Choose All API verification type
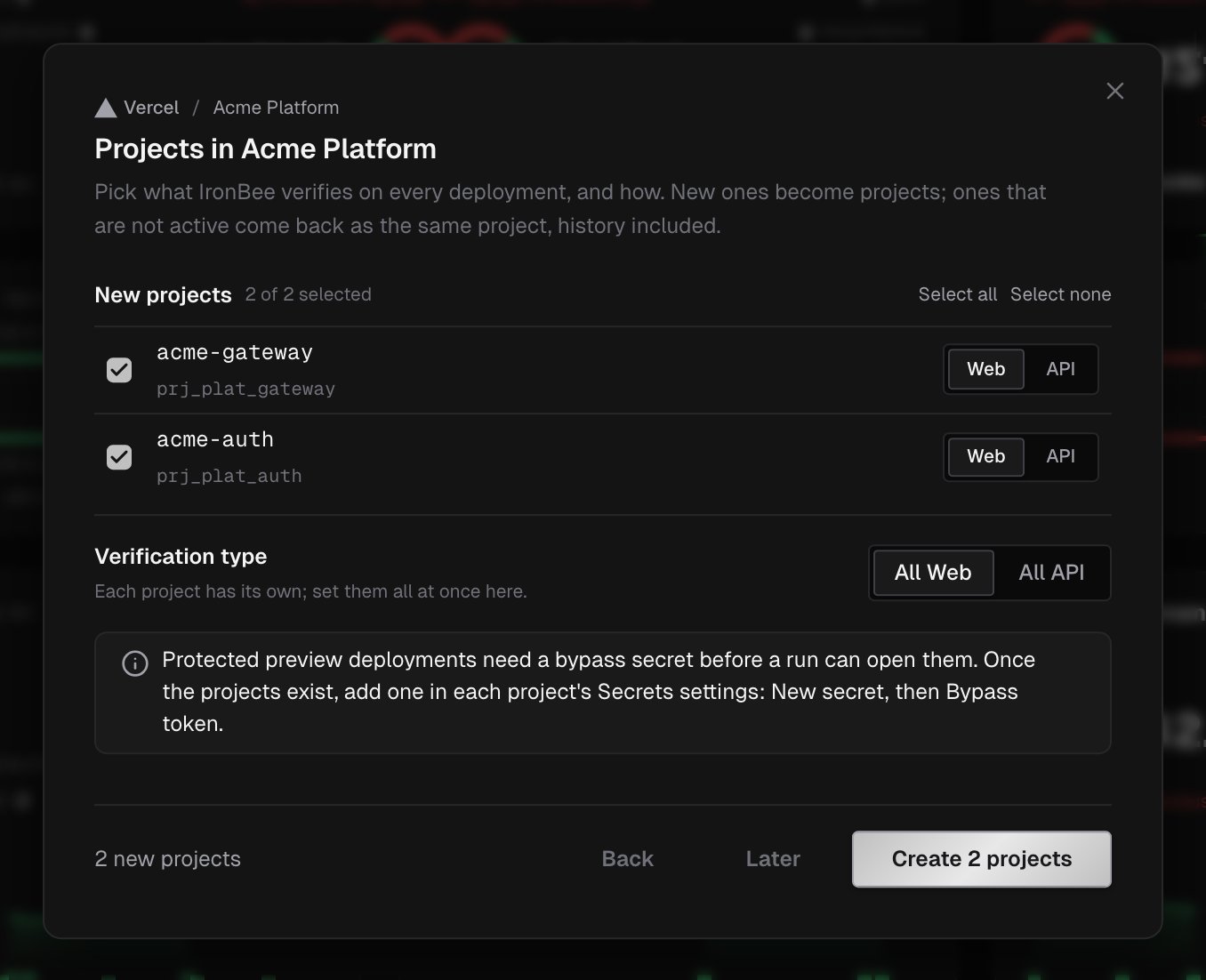Screen dimensions: 1206x980 [x=1051, y=573]
